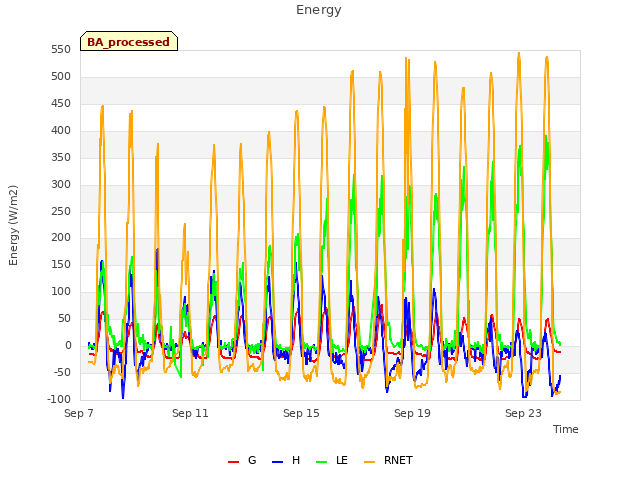Toggle the RNET series legend entry
640x480 pixels.
click(x=388, y=461)
